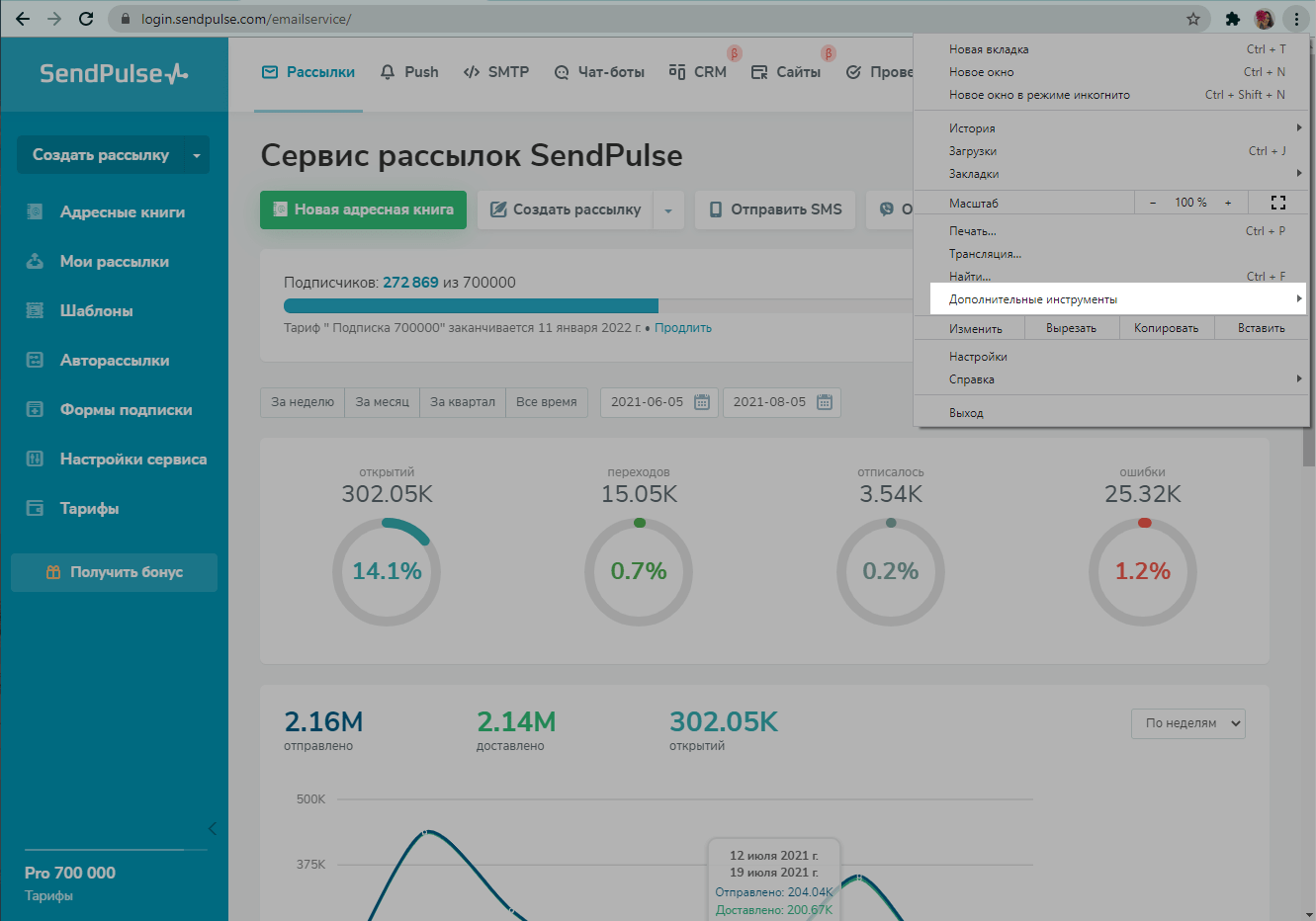Switch to Рассылки tab
This screenshot has height=921, width=1316.
point(308,72)
